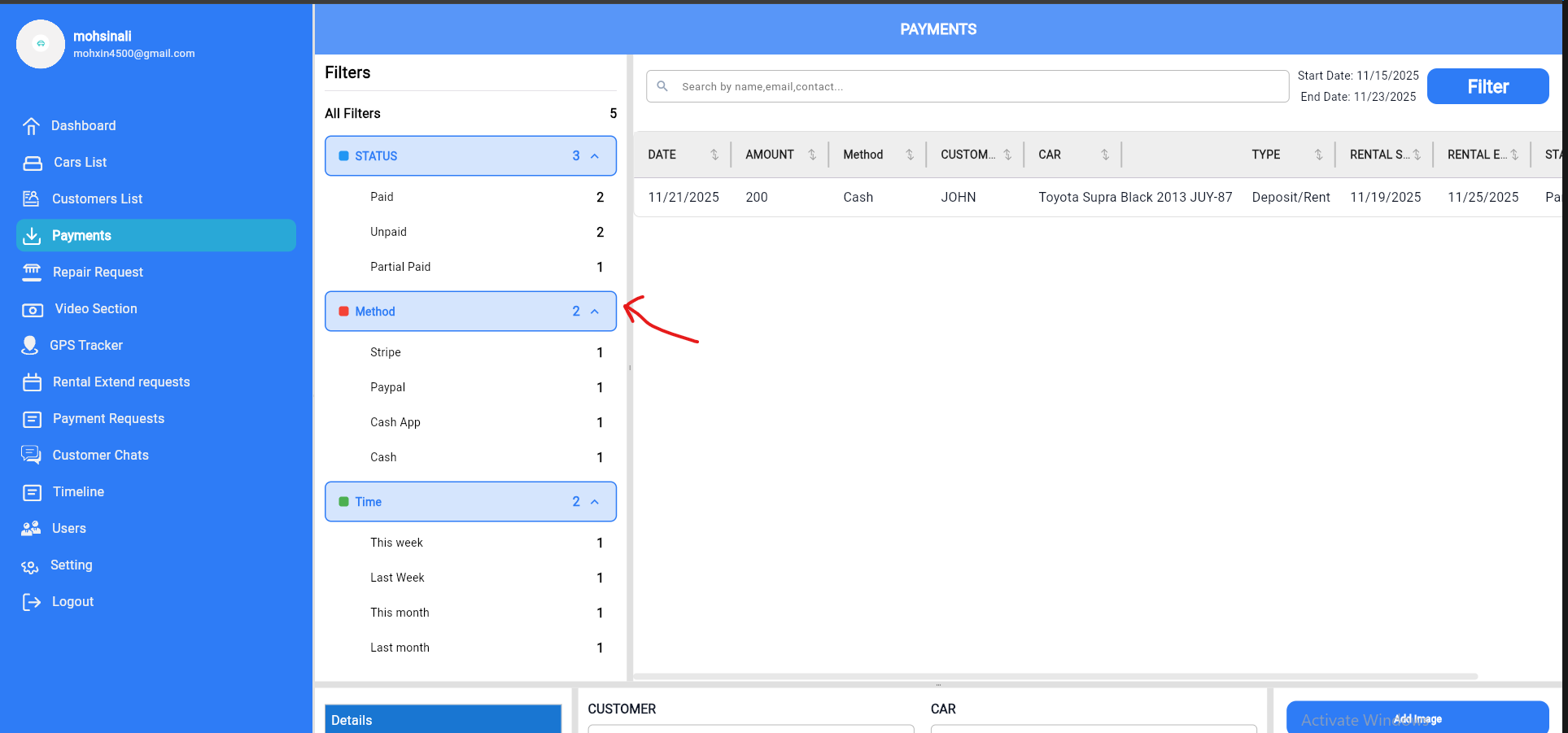Screen dimensions: 1568x733
Task: Click the Dashboard home icon
Action: point(31,126)
